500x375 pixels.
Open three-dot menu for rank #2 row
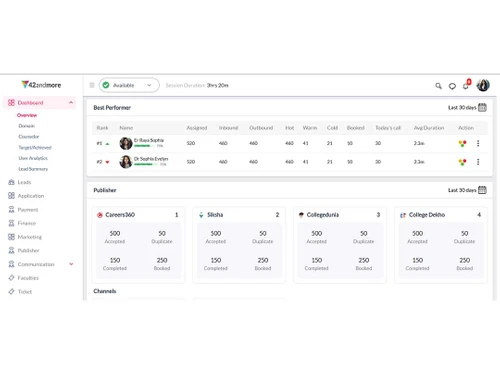(478, 162)
